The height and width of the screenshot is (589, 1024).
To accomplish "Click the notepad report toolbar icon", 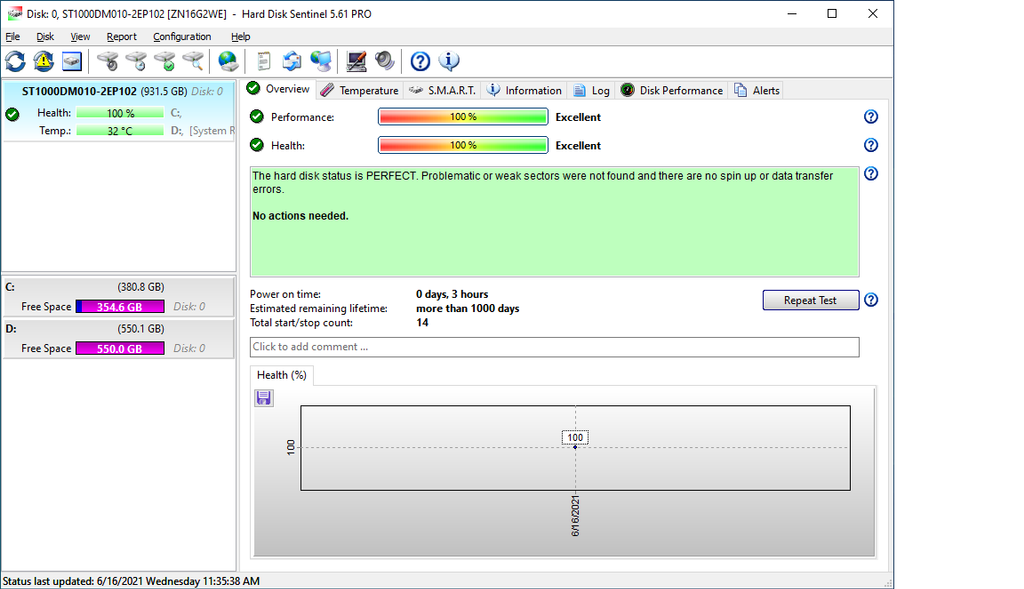I will 264,61.
